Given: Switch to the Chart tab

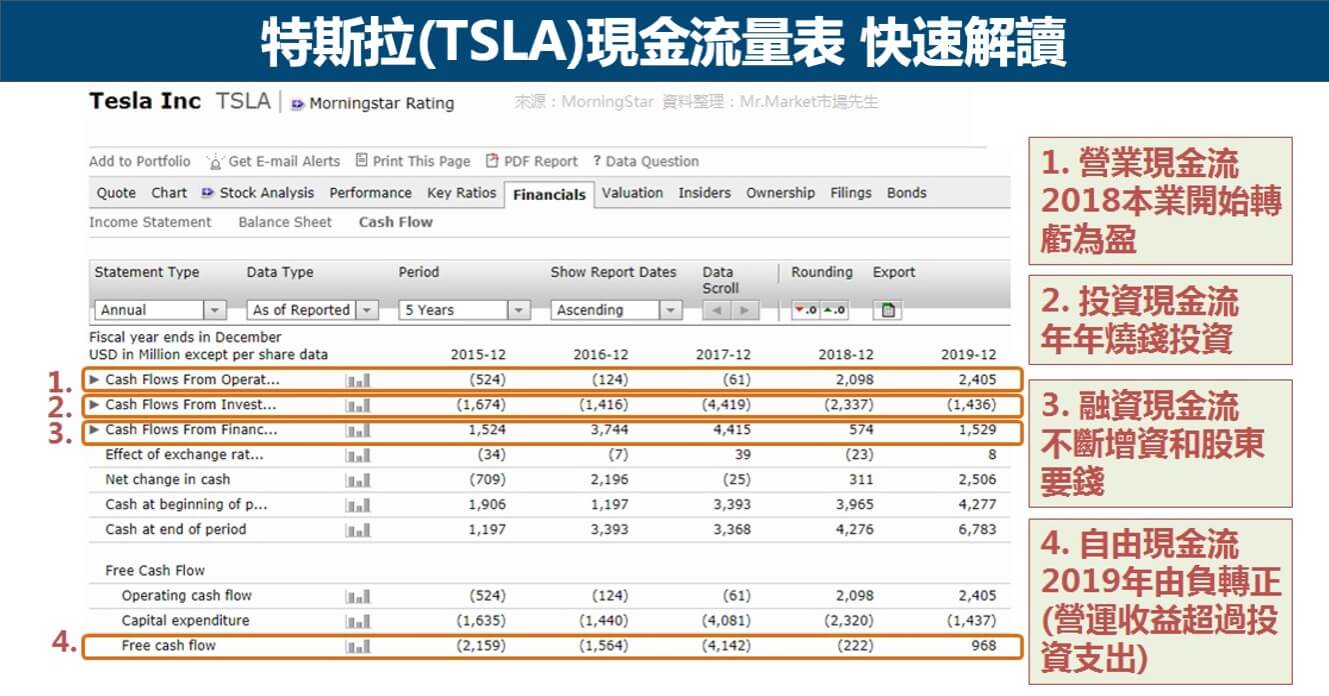Looking at the screenshot, I should point(169,193).
